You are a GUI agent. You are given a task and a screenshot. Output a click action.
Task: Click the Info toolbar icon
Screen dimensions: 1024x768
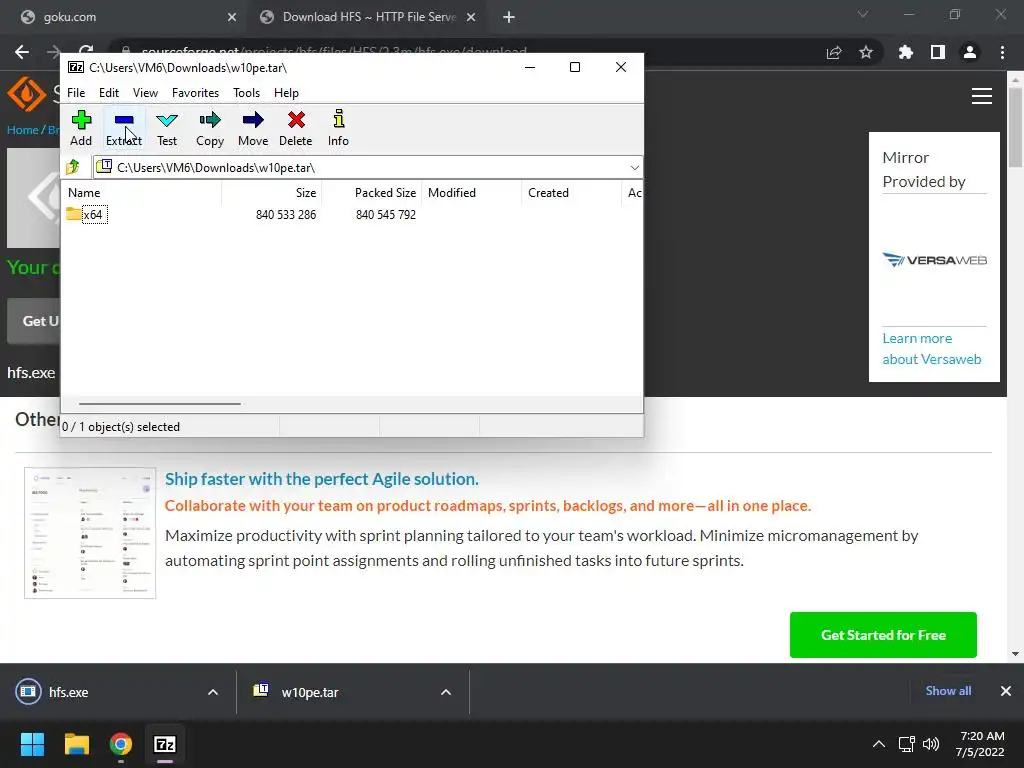coord(338,127)
